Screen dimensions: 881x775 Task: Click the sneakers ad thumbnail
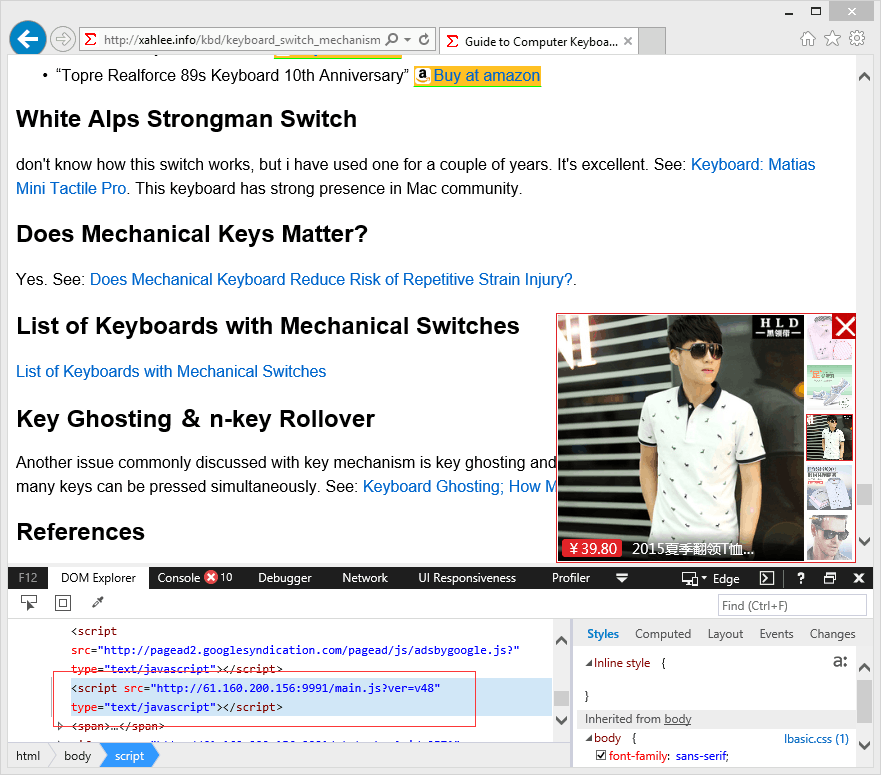829,387
